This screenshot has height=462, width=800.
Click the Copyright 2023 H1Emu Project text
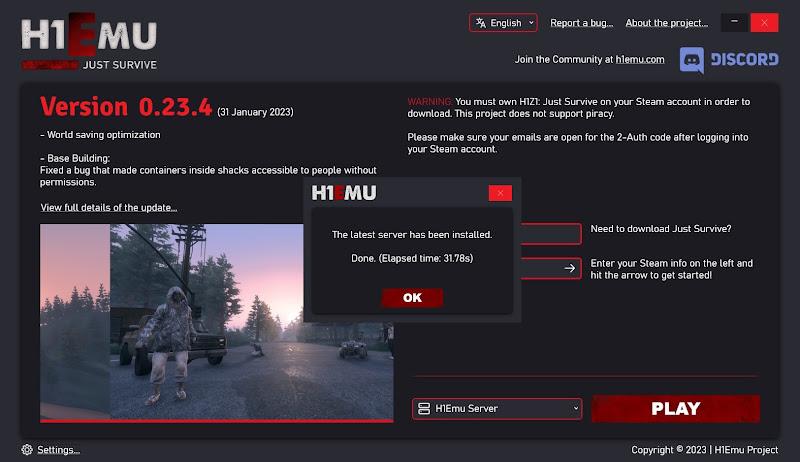tap(705, 450)
